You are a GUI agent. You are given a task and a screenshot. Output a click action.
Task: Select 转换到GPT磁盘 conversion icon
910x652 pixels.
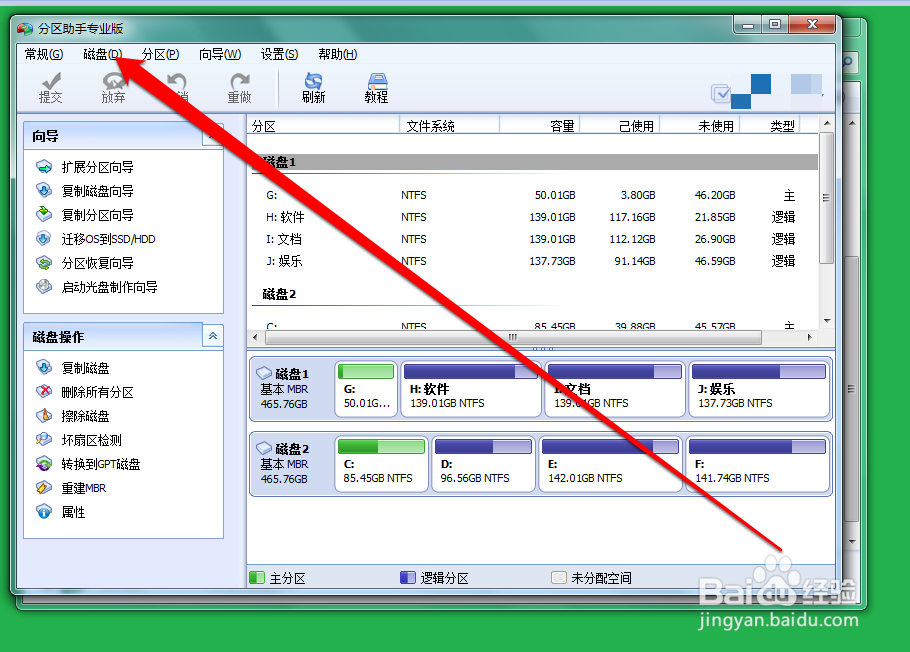pos(81,463)
